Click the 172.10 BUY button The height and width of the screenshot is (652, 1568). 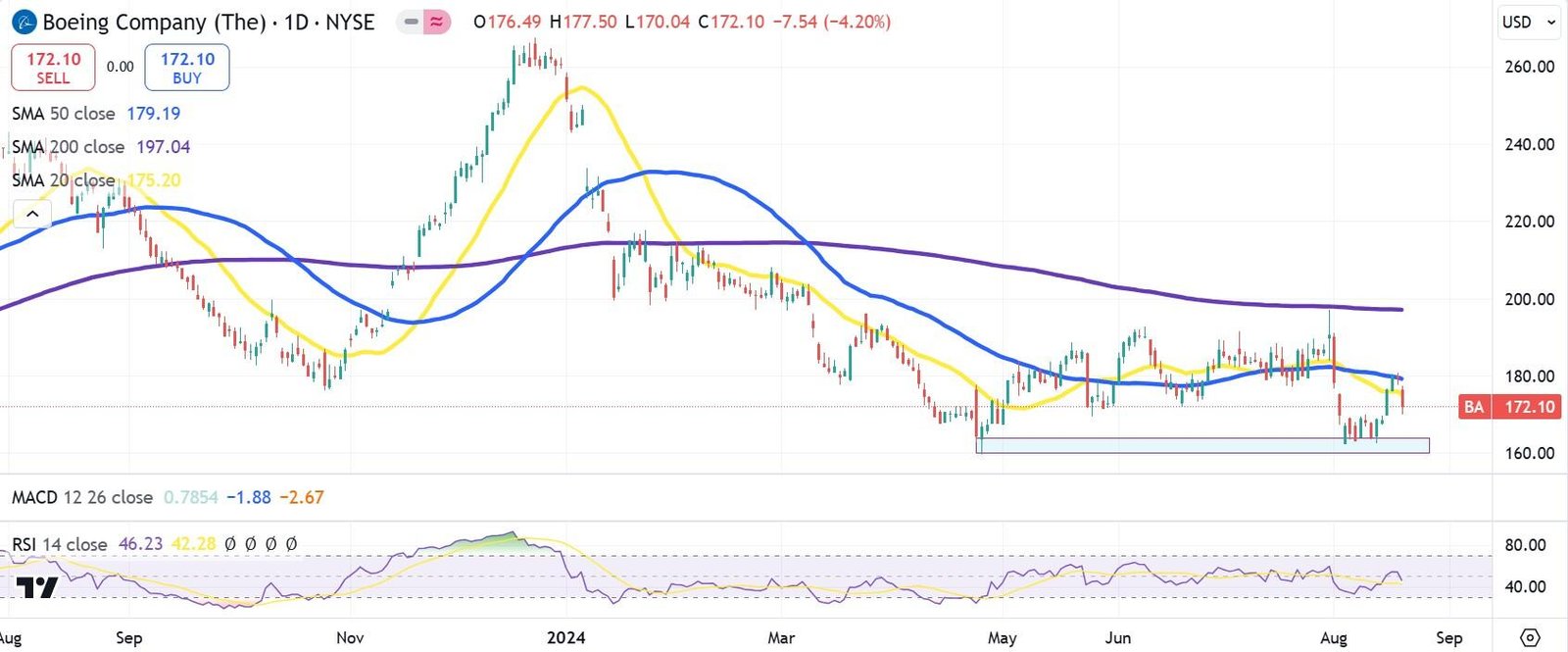pos(187,68)
